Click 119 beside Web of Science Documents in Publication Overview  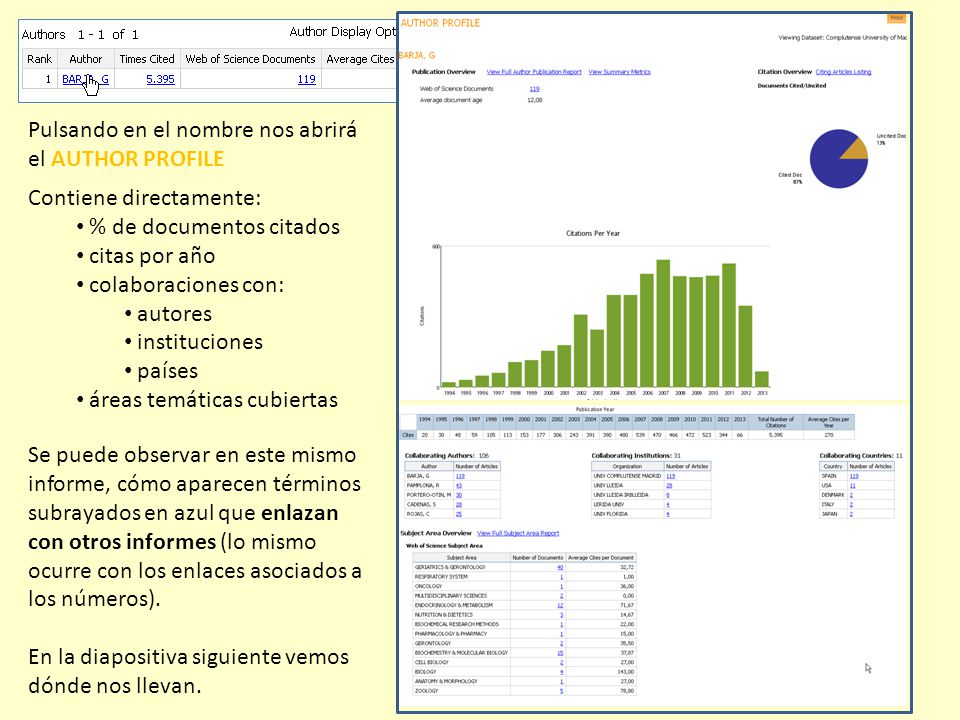pyautogui.click(x=534, y=89)
